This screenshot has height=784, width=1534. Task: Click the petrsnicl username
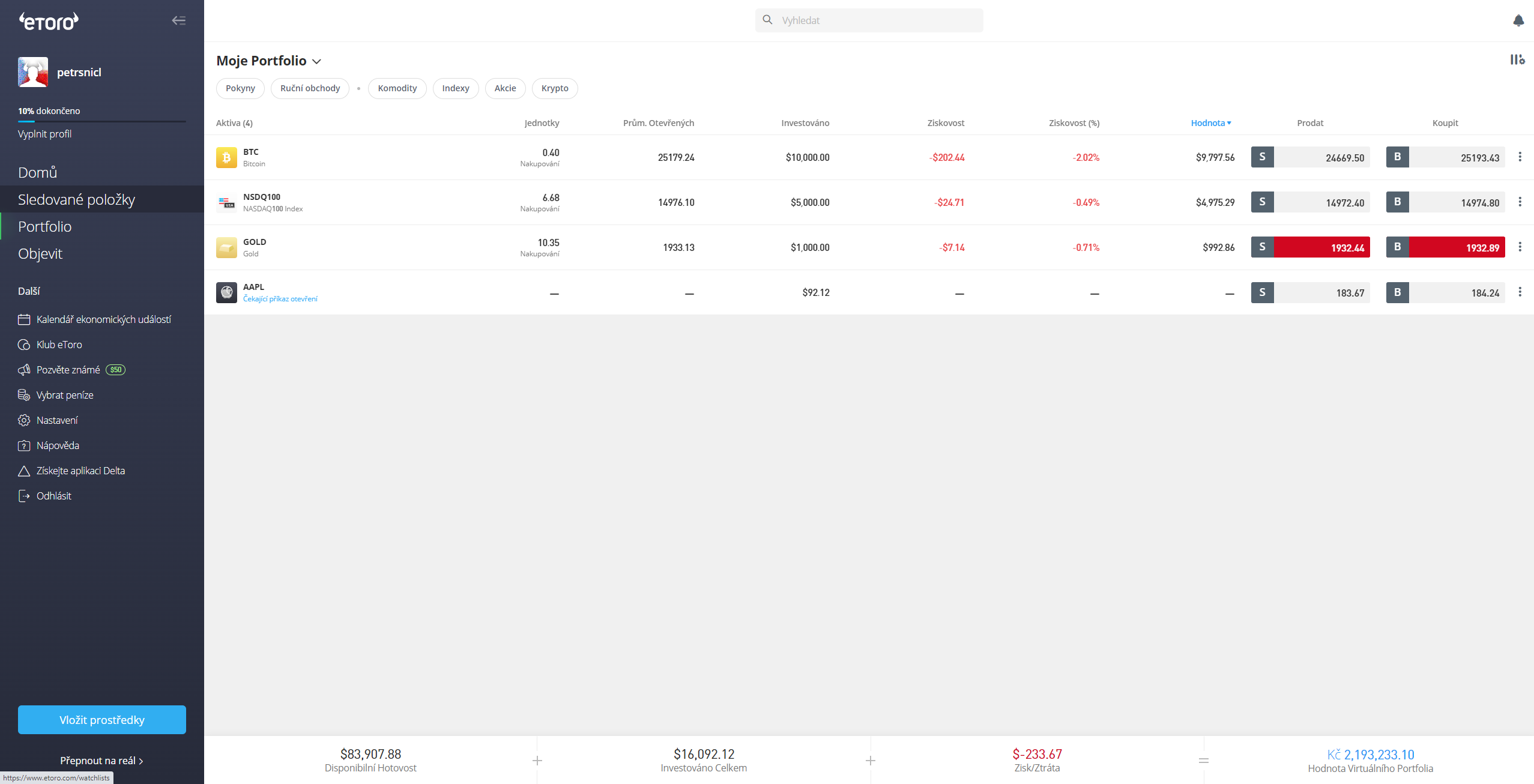[79, 72]
